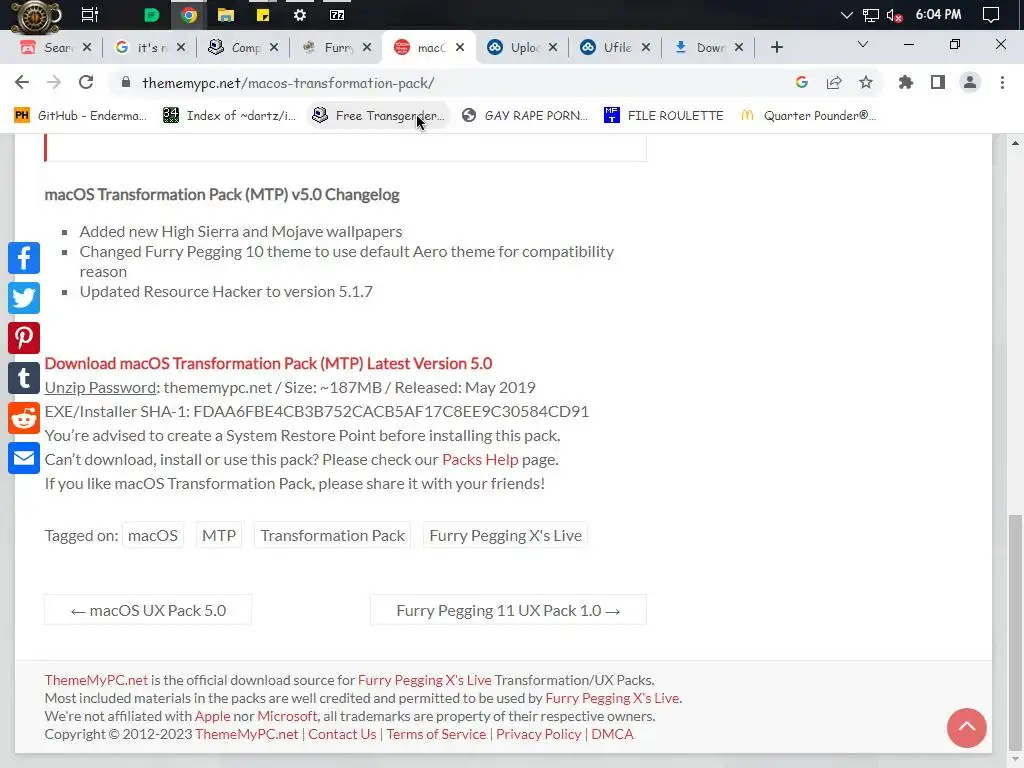The image size is (1024, 768).
Task: Bookmark this page with star icon
Action: click(865, 82)
